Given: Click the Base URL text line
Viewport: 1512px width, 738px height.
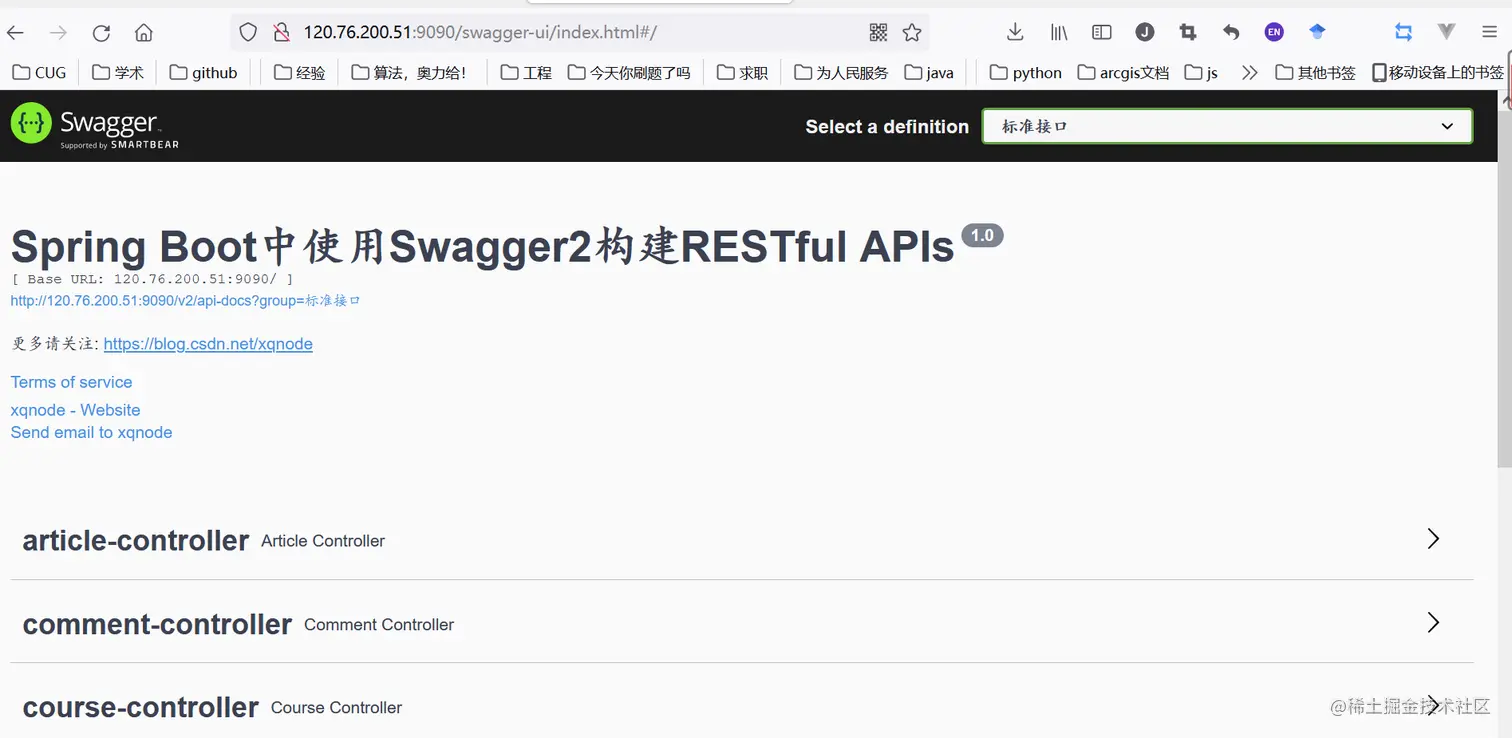Looking at the screenshot, I should click(152, 279).
